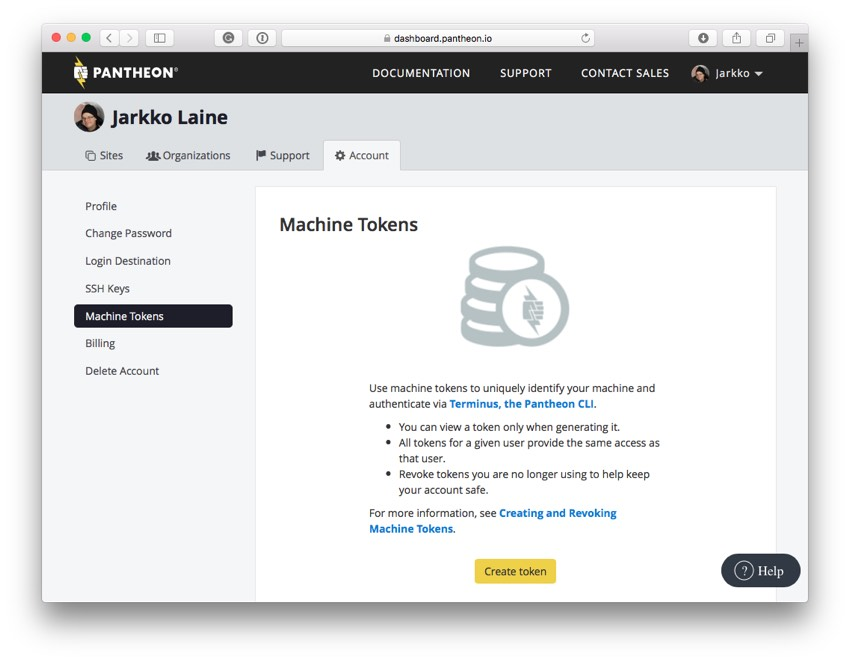The height and width of the screenshot is (662, 850).
Task: Follow the Terminus, the Pantheon CLI link
Action: (x=521, y=404)
